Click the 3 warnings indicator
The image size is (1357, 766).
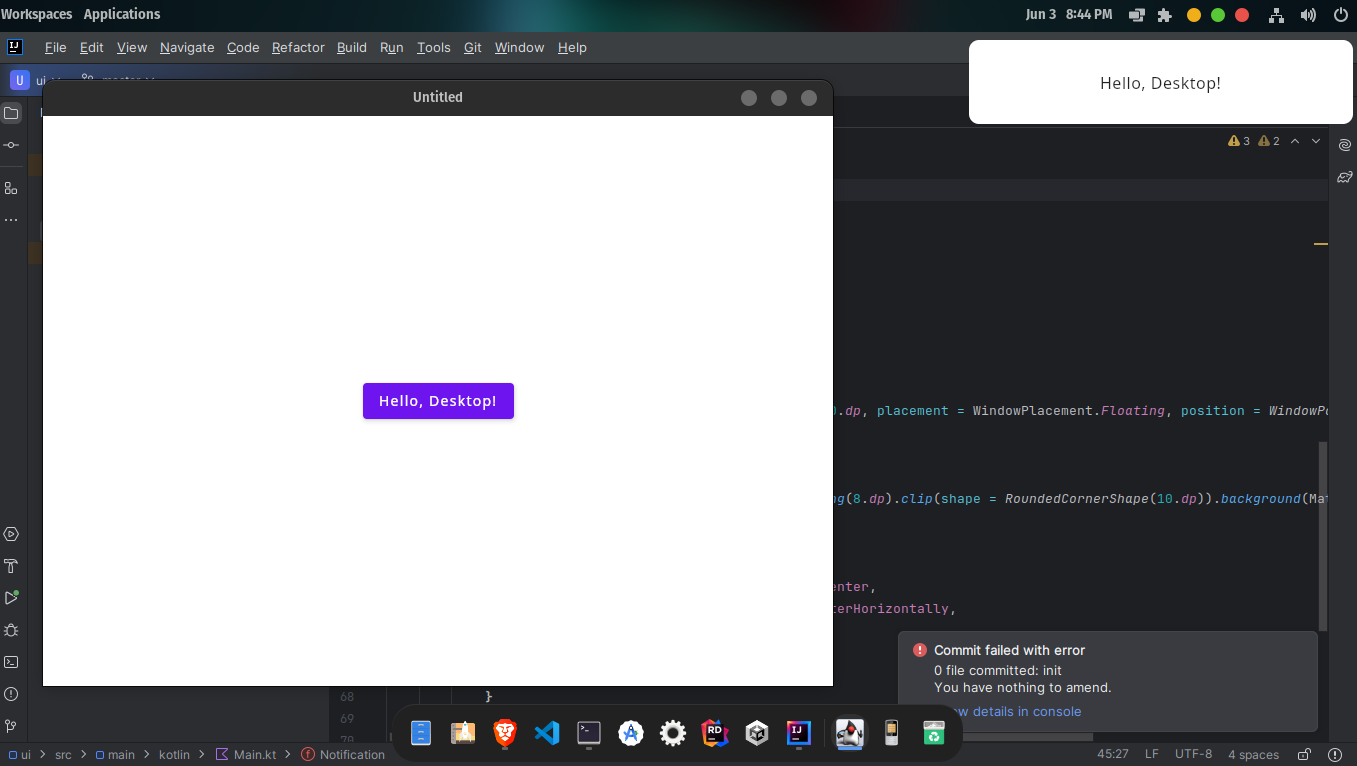[x=1239, y=141]
